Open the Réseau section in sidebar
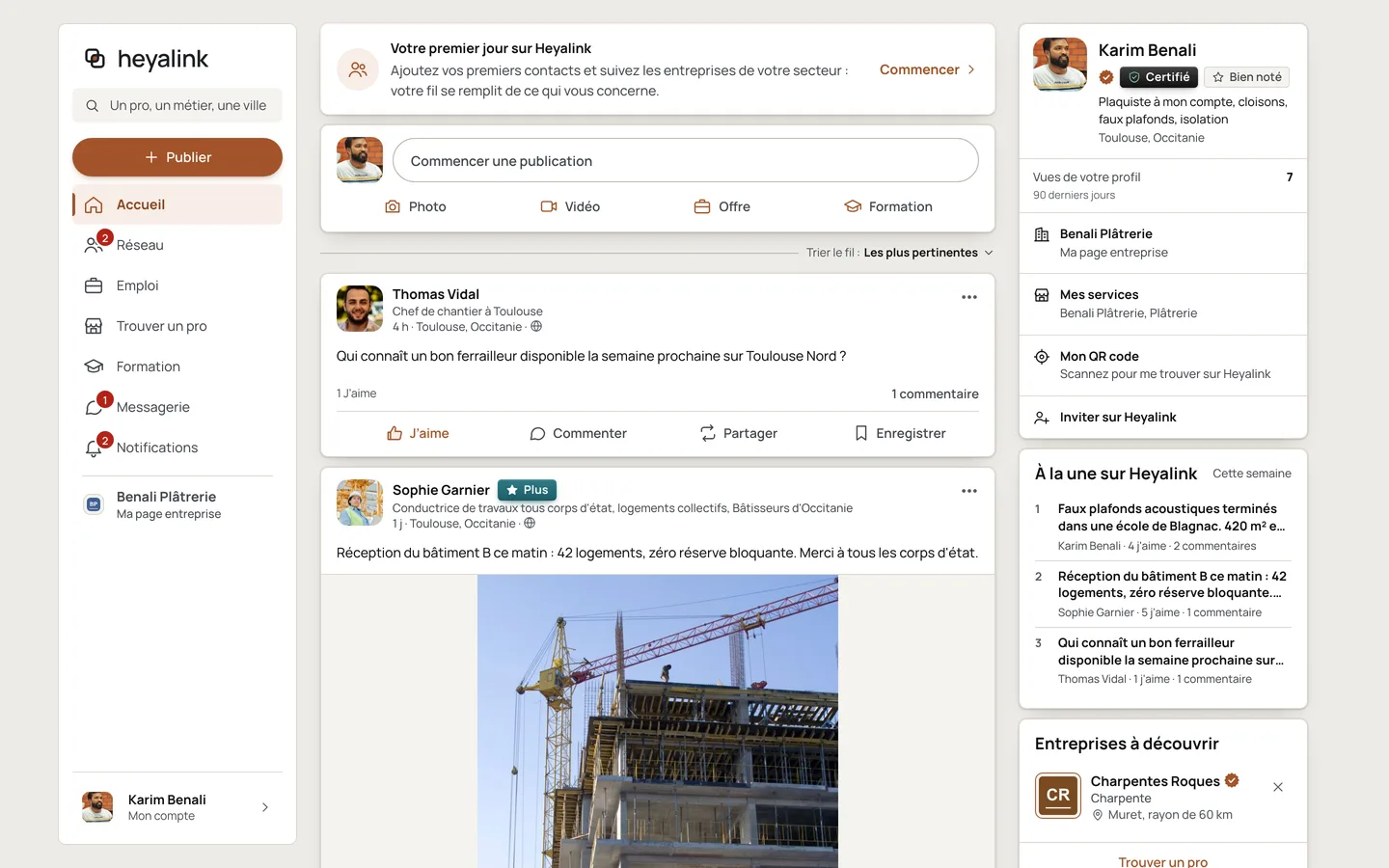Screen dimensions: 1389x868 click(x=177, y=245)
